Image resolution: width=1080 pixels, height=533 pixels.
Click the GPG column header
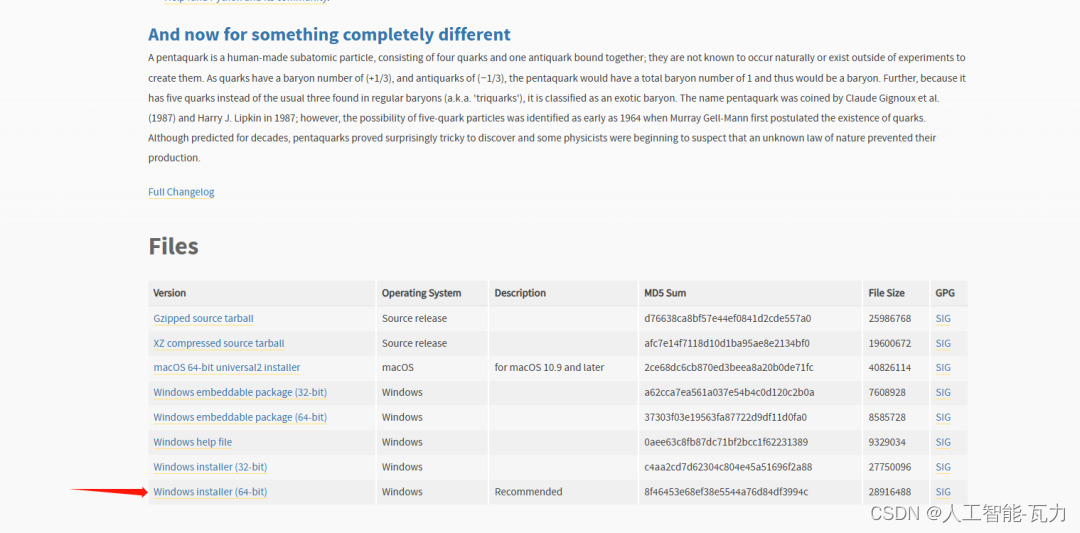tap(945, 293)
